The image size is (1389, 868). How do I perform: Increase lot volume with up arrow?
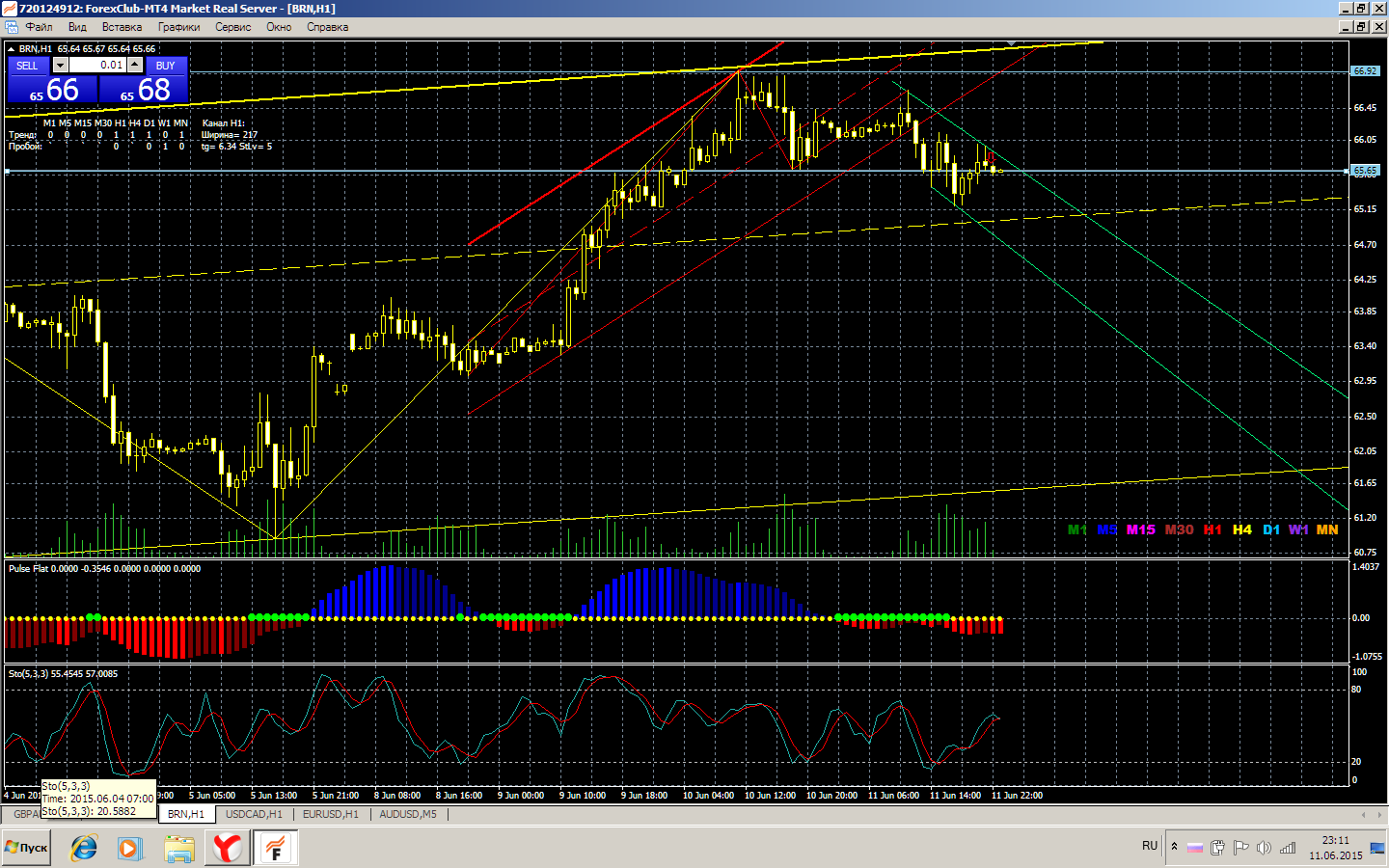pos(135,65)
